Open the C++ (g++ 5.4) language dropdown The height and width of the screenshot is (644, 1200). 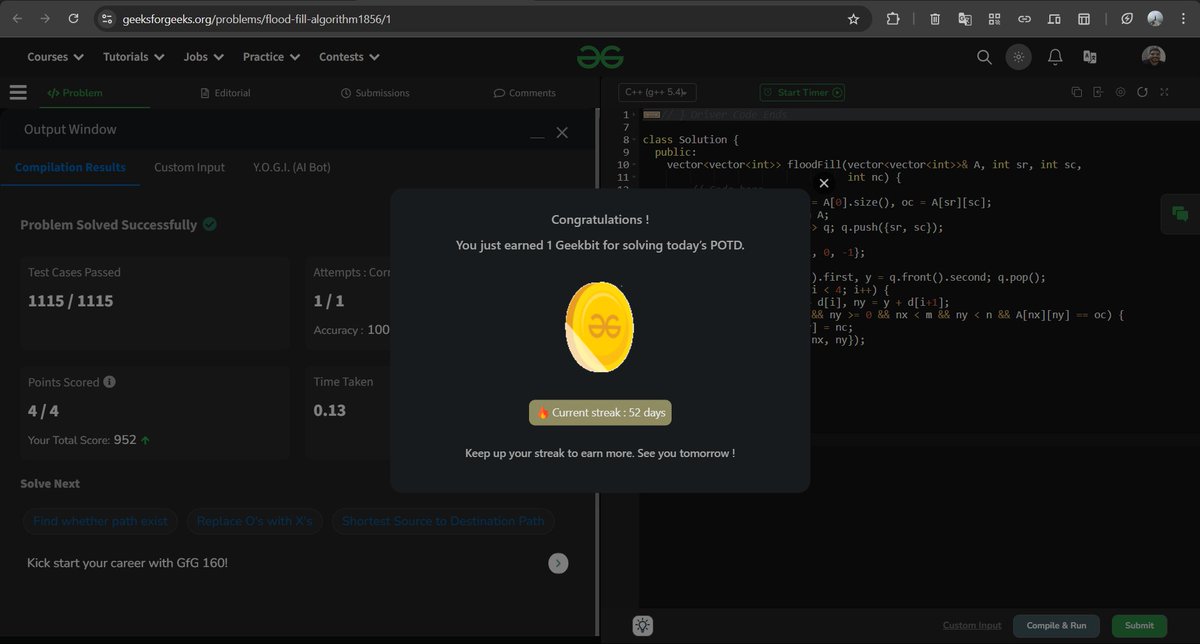(657, 92)
